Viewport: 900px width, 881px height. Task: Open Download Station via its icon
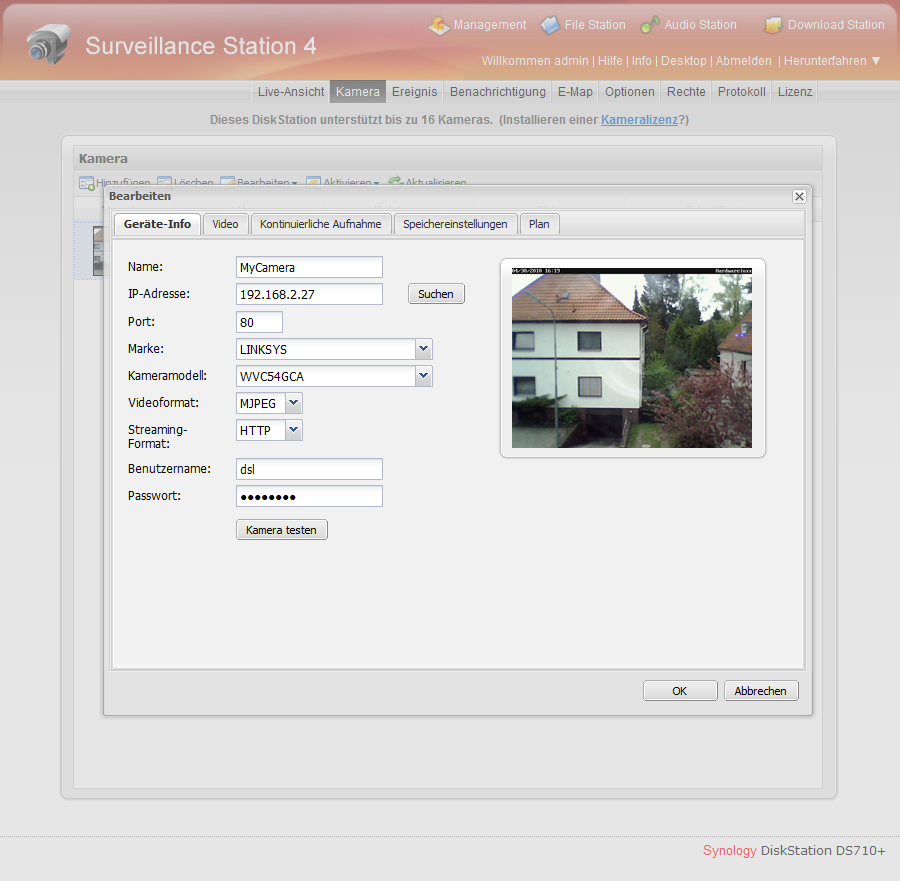[x=773, y=25]
